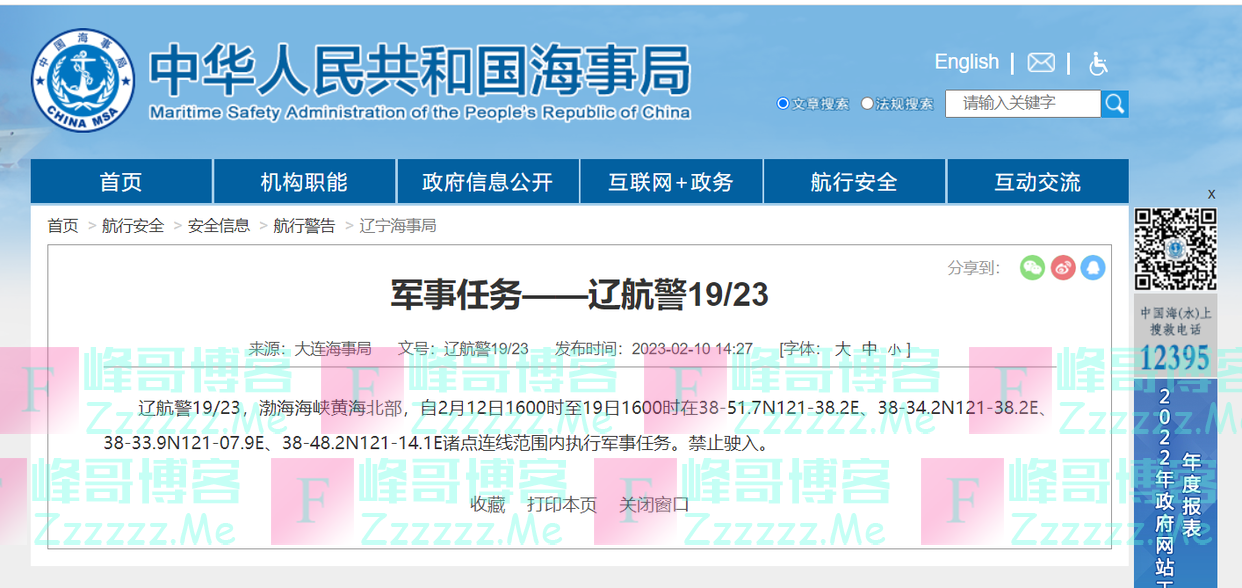Open the email envelope icon
This screenshot has height=588, width=1242.
[1041, 63]
